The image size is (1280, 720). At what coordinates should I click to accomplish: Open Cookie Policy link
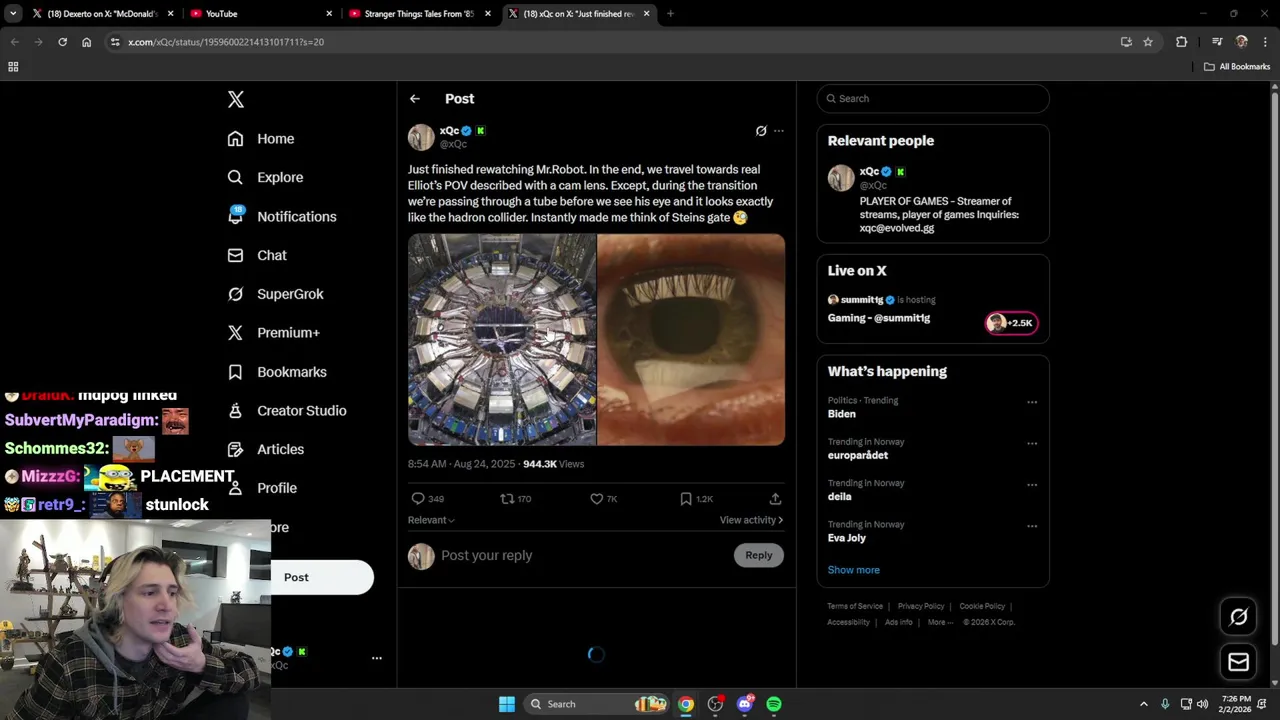[982, 606]
